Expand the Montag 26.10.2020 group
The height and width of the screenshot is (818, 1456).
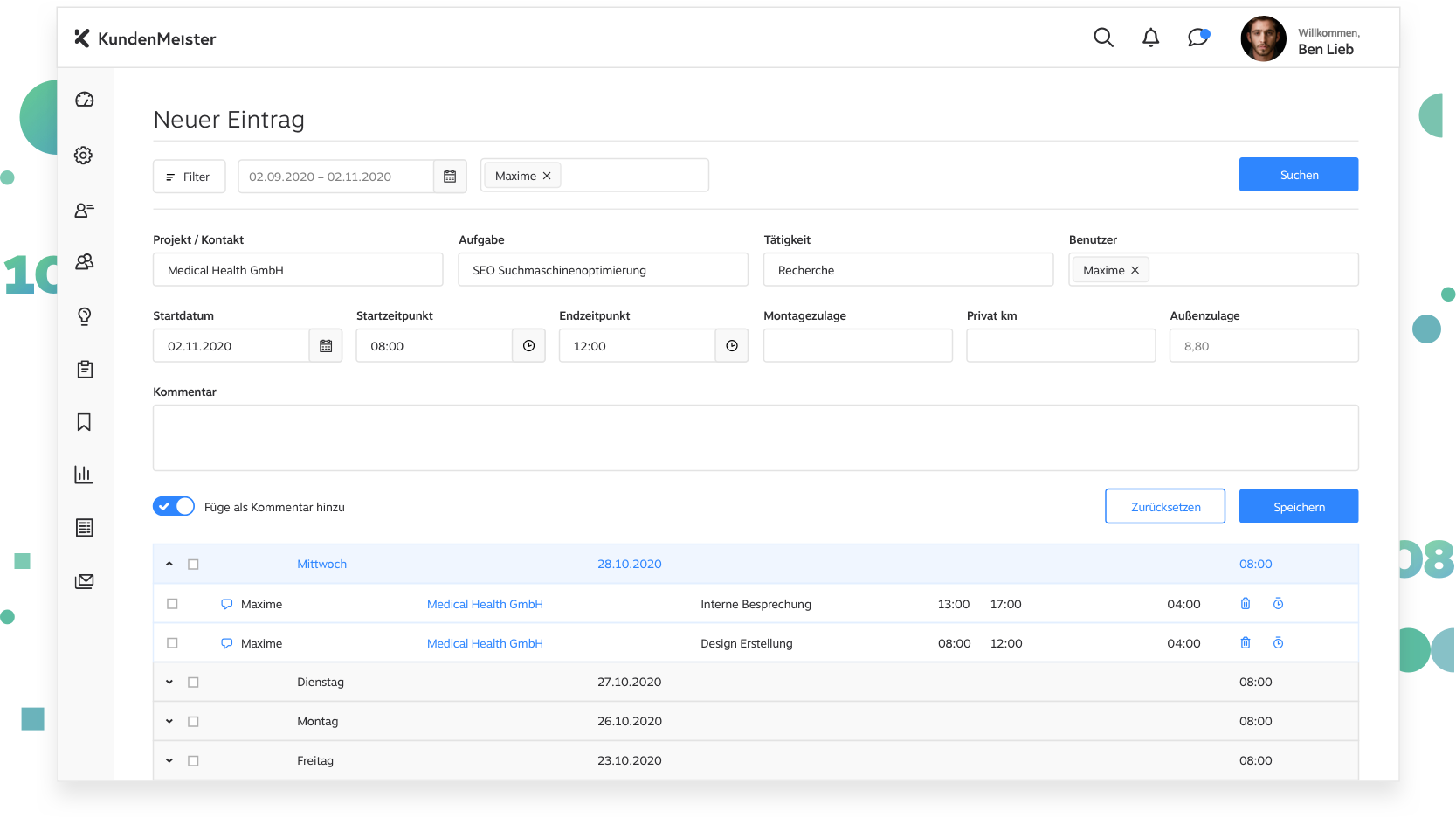tap(169, 722)
